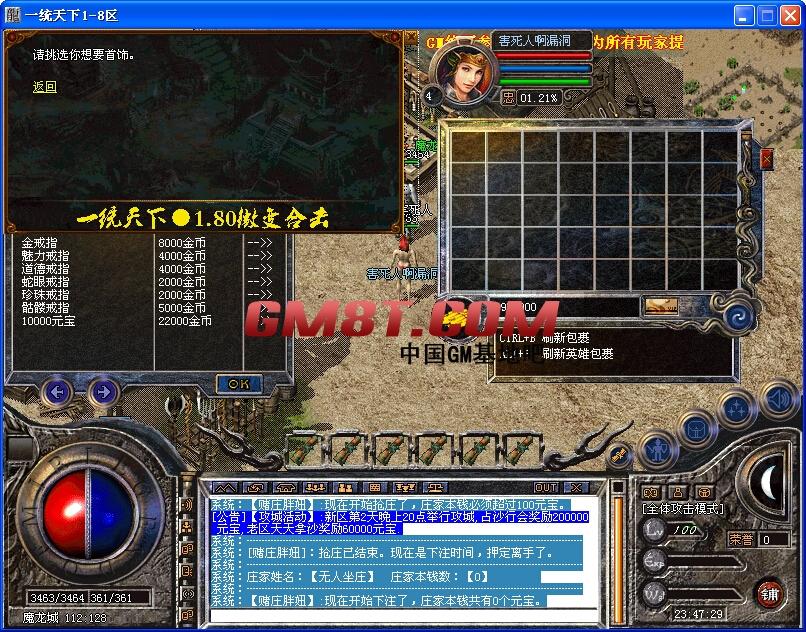806x632 pixels.
Task: Minimize the 一统天下1-8区 window
Action: (x=743, y=16)
